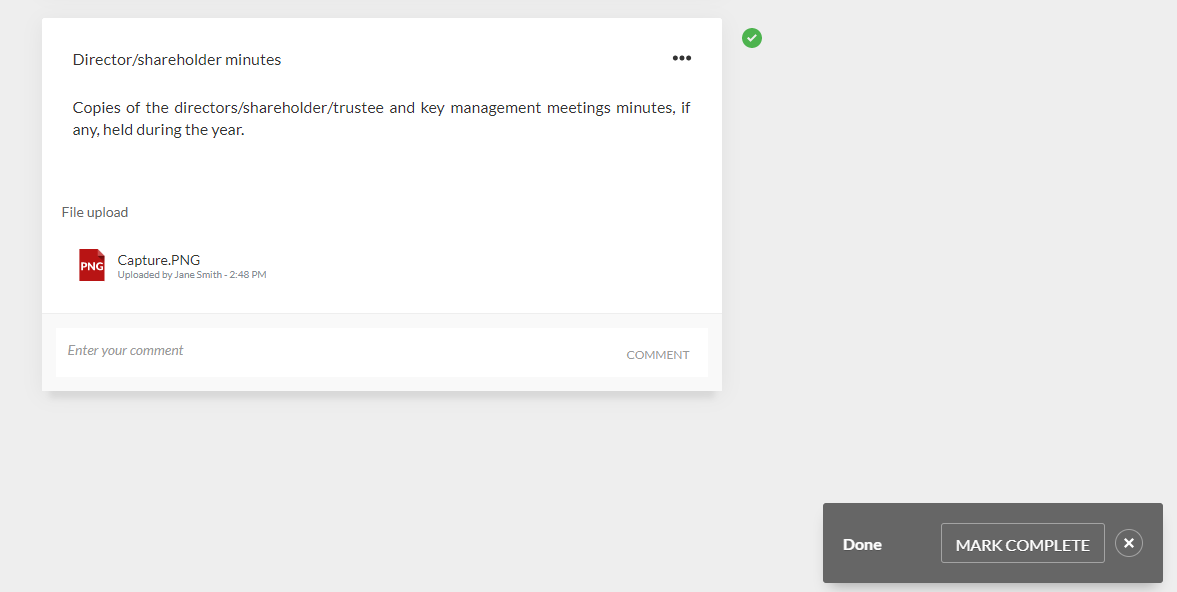Click the word 'trustee' in the description
This screenshot has height=592, width=1177.
click(357, 108)
